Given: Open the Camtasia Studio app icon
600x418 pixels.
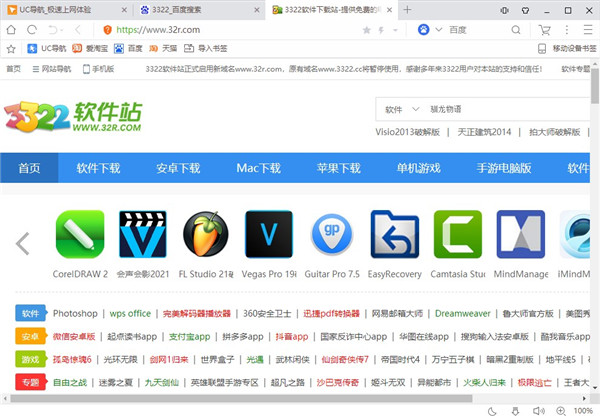Looking at the screenshot, I should click(x=458, y=234).
